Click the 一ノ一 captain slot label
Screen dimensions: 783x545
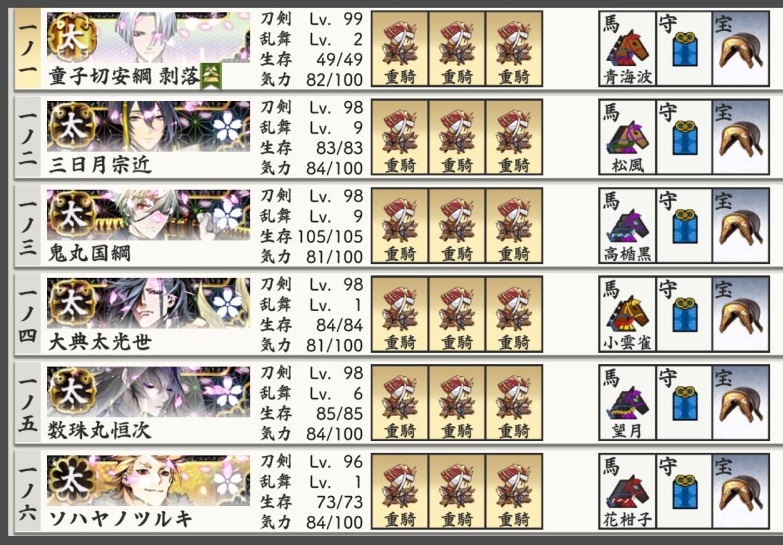[x=27, y=49]
